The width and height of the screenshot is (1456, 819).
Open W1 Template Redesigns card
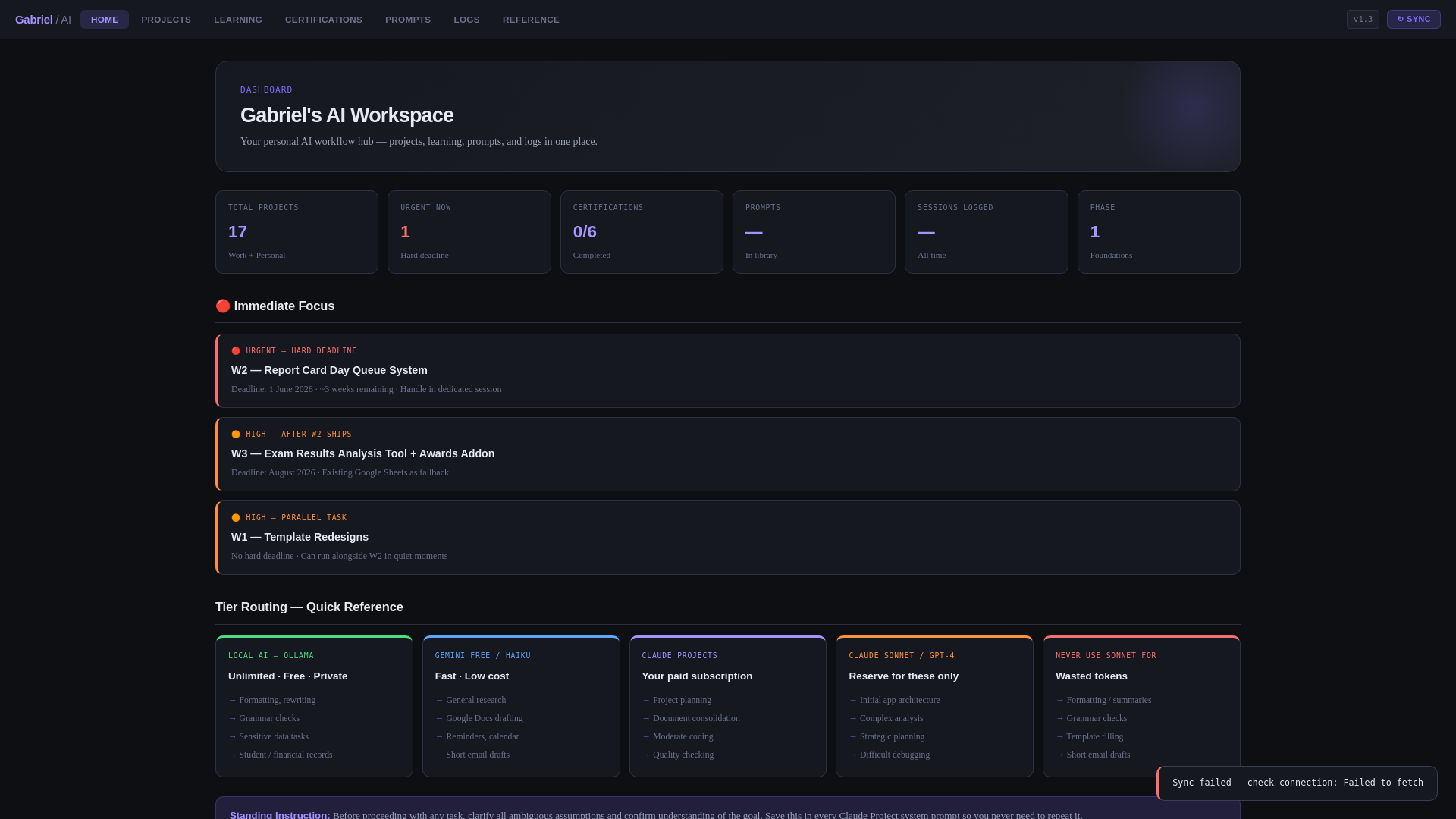pyautogui.click(x=728, y=538)
